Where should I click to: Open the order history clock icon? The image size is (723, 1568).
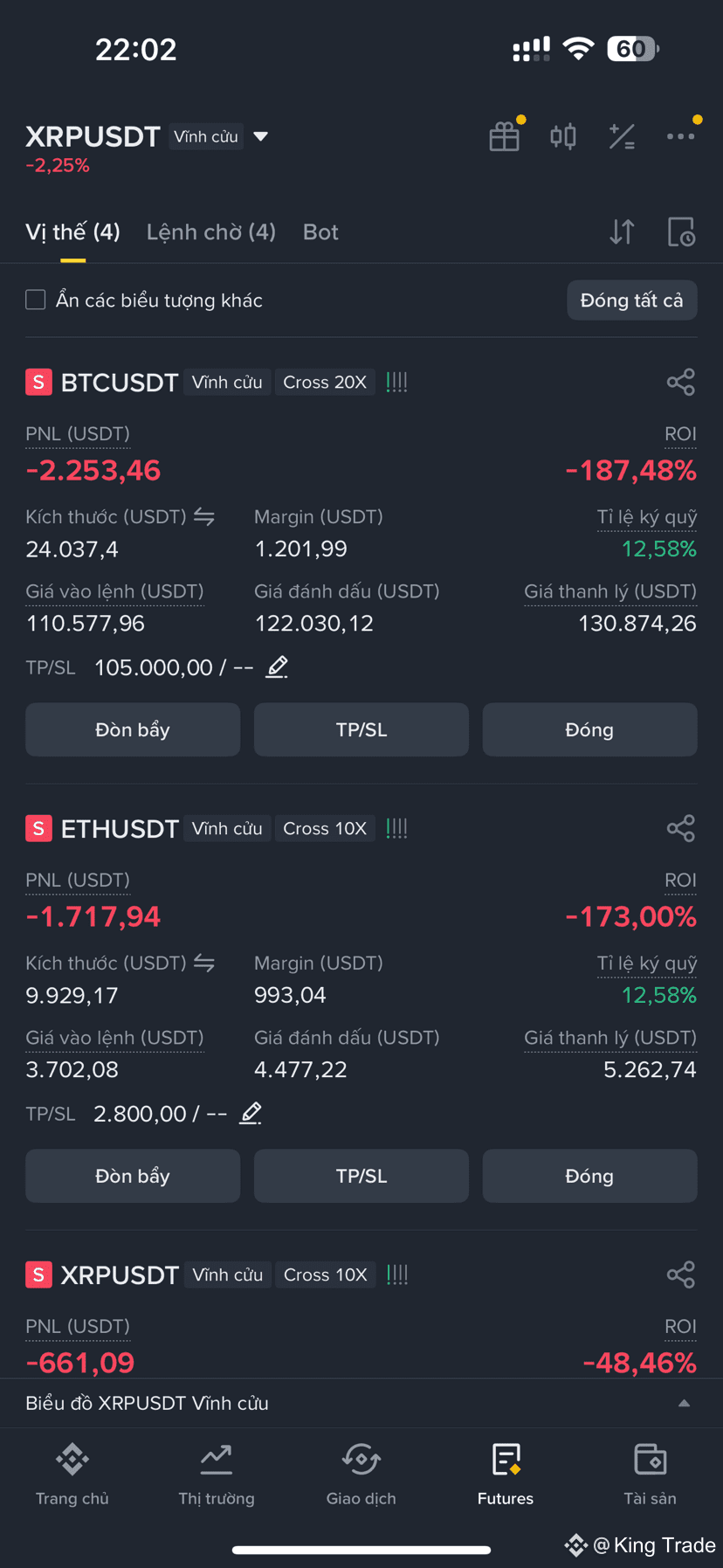click(681, 231)
